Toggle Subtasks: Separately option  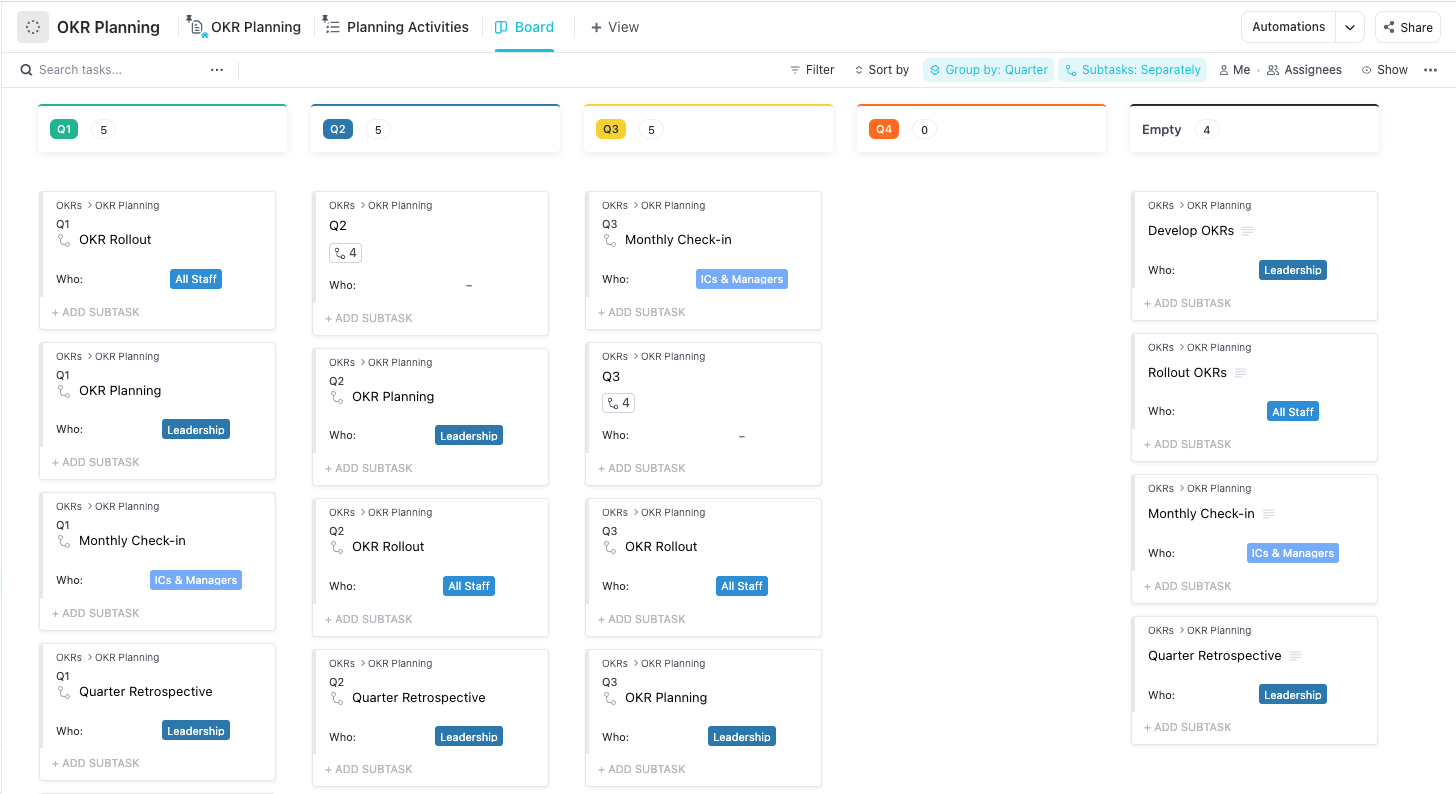[x=1132, y=70]
